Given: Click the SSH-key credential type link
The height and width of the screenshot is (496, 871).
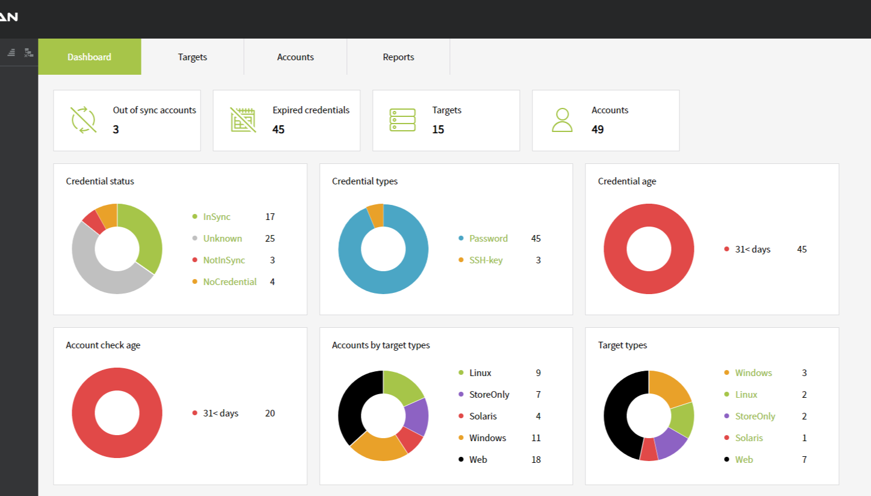Looking at the screenshot, I should pyautogui.click(x=486, y=260).
